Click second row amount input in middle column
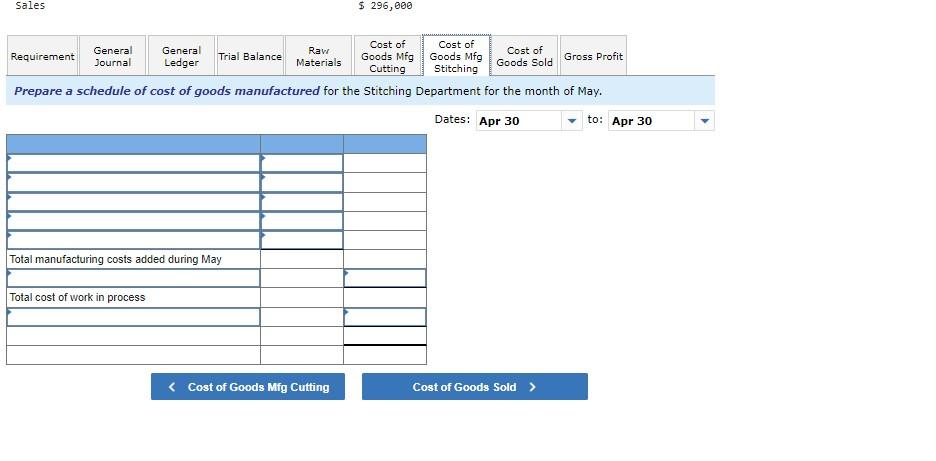 (x=302, y=182)
